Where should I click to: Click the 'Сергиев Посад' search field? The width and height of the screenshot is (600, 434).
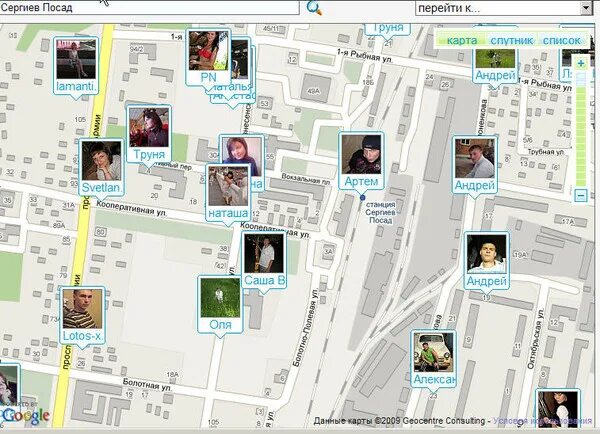[x=149, y=8]
